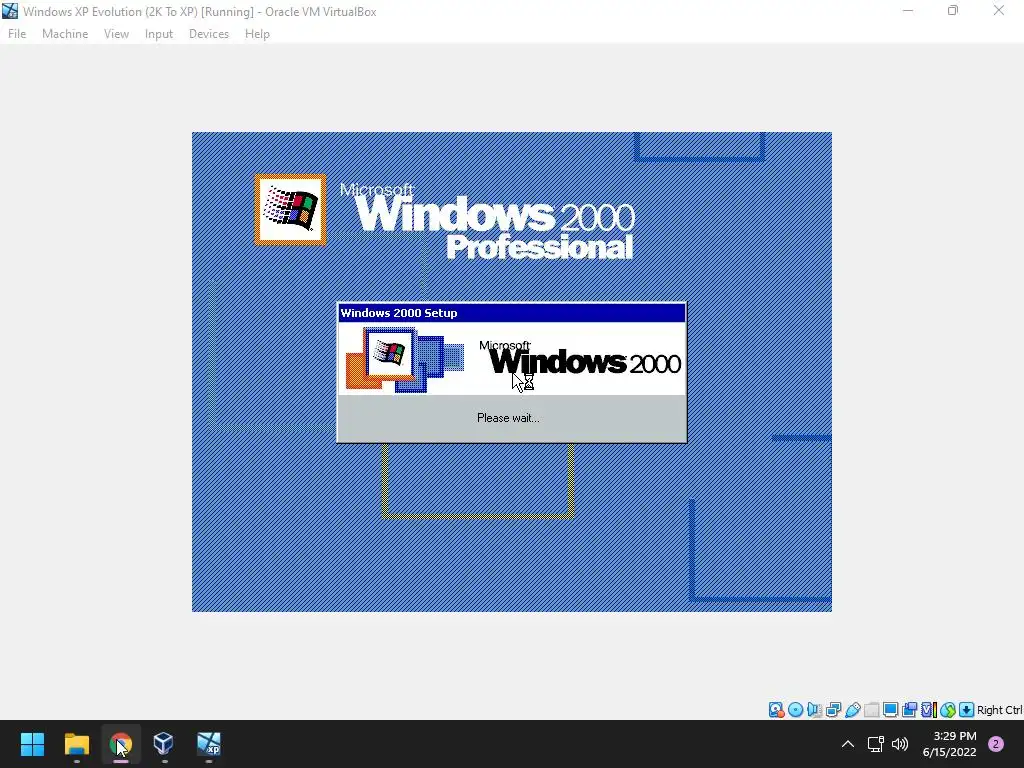The image size is (1024, 768).
Task: Open the Windows Start menu
Action: pyautogui.click(x=32, y=744)
